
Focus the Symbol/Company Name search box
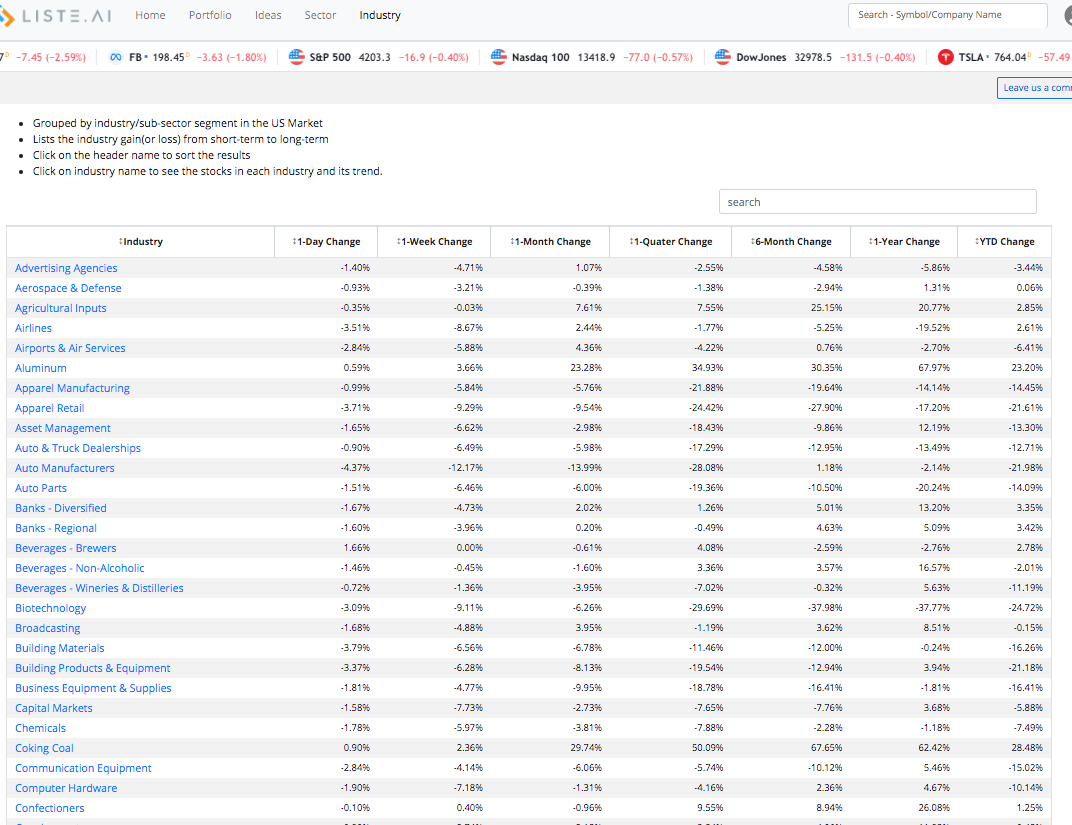(x=948, y=15)
